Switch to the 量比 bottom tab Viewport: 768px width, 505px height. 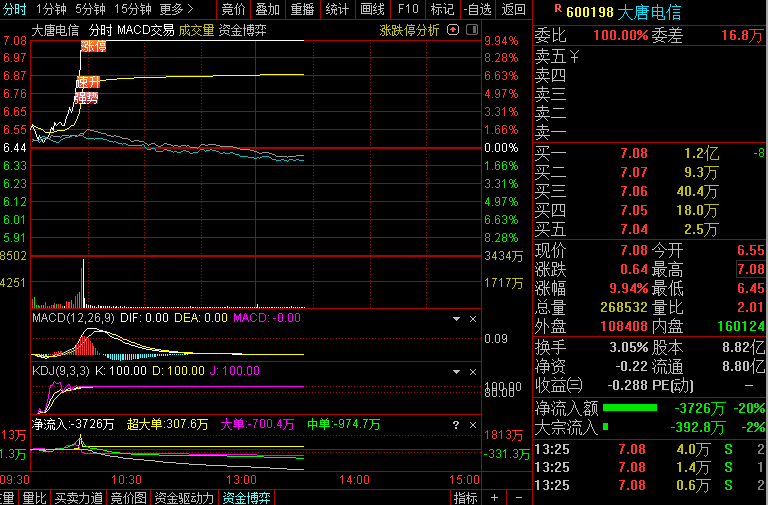click(34, 498)
